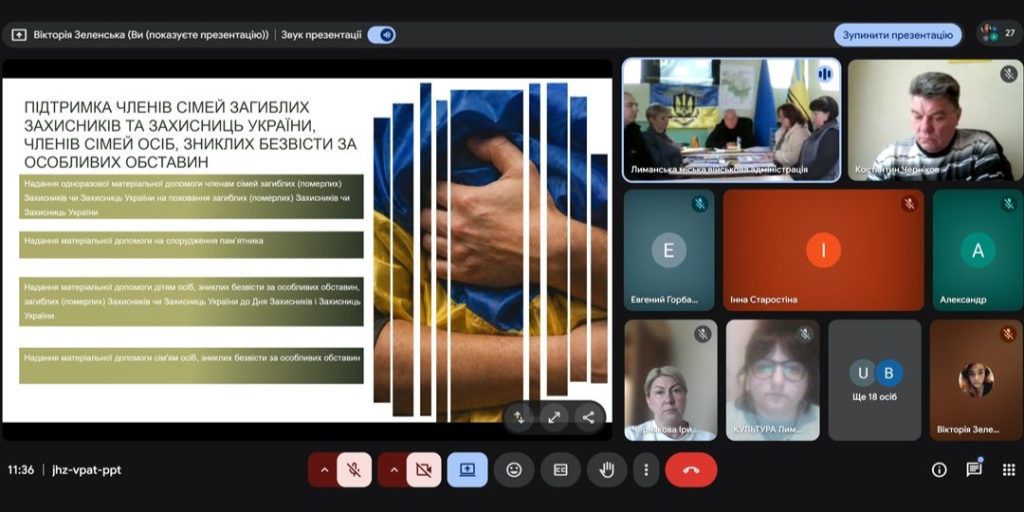
Task: Expand audio settings arrow beside microphone
Action: [323, 469]
